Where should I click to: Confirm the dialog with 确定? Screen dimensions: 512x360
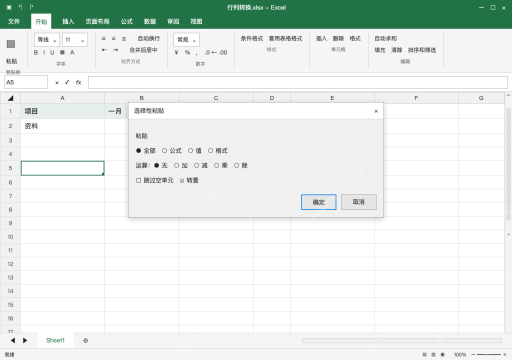319,202
